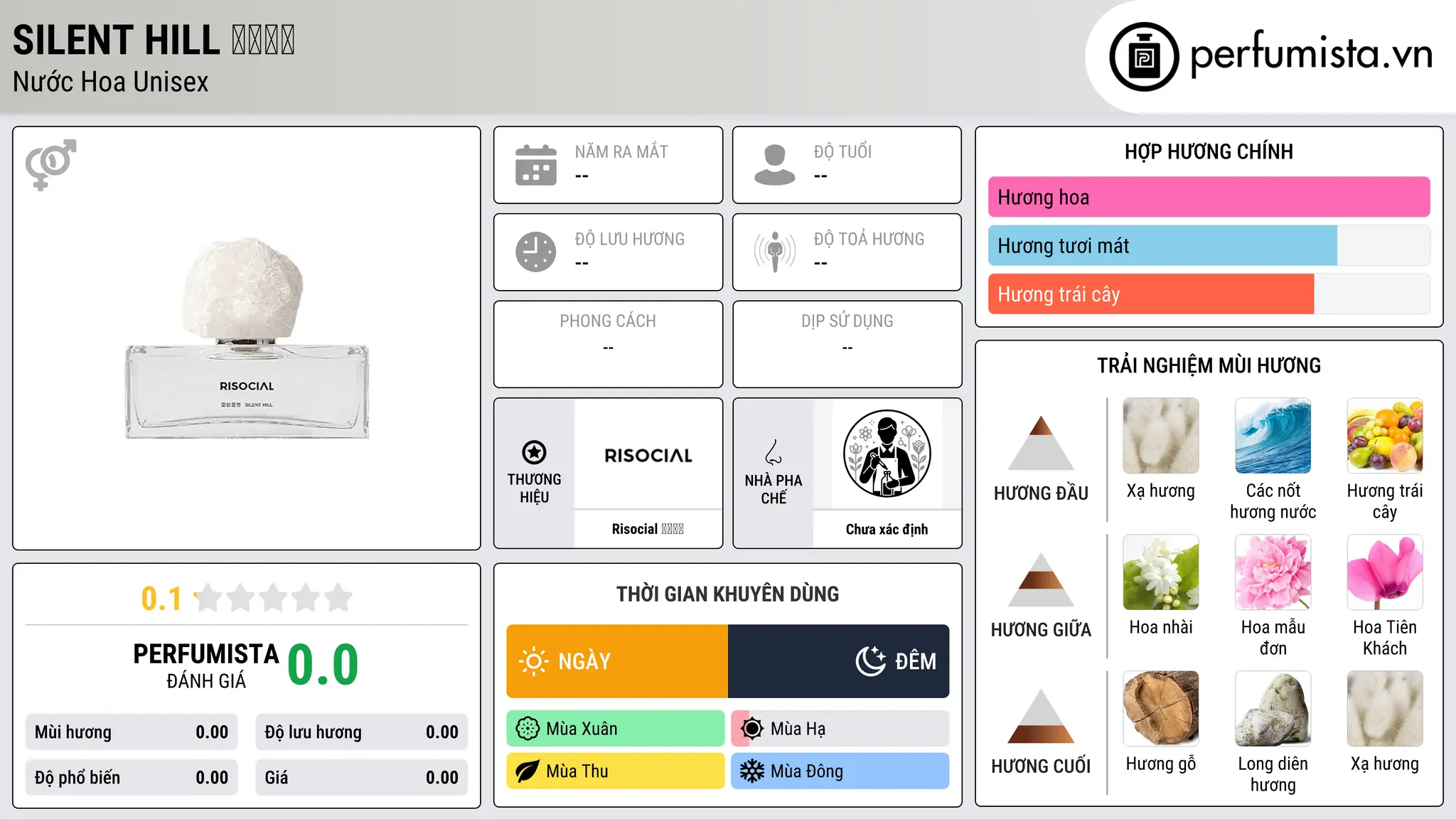1456x819 pixels.
Task: Open the Risocial brand logo link
Action: [x=648, y=455]
